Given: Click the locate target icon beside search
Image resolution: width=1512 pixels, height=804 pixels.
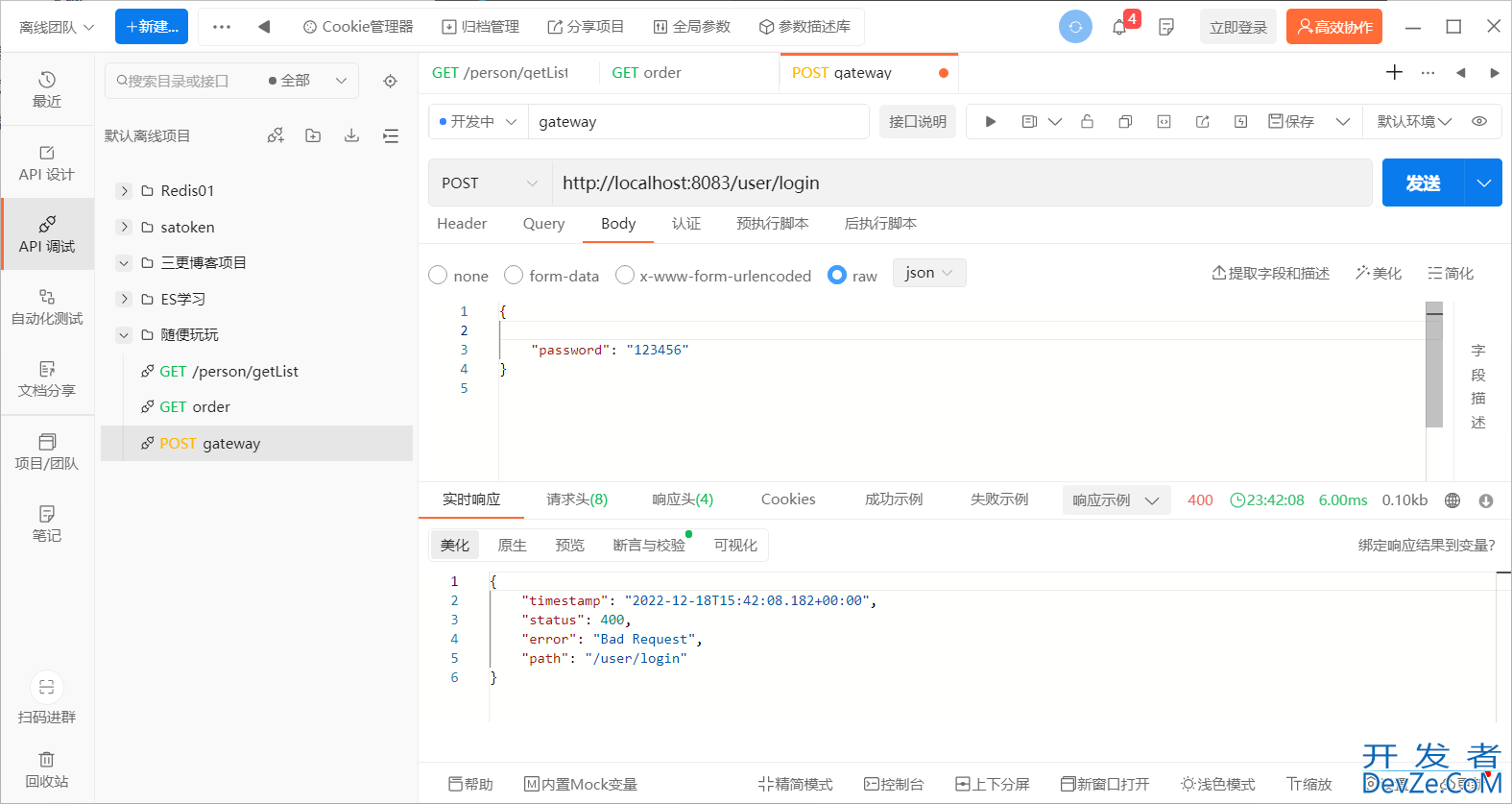Looking at the screenshot, I should 390,81.
